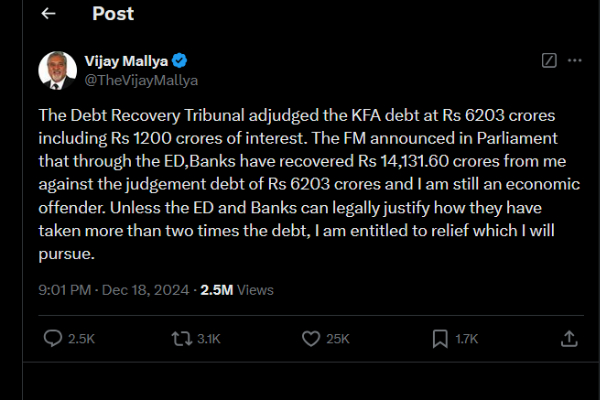Bookmark this post with the ribbon icon
The height and width of the screenshot is (400, 600).
coord(438,338)
